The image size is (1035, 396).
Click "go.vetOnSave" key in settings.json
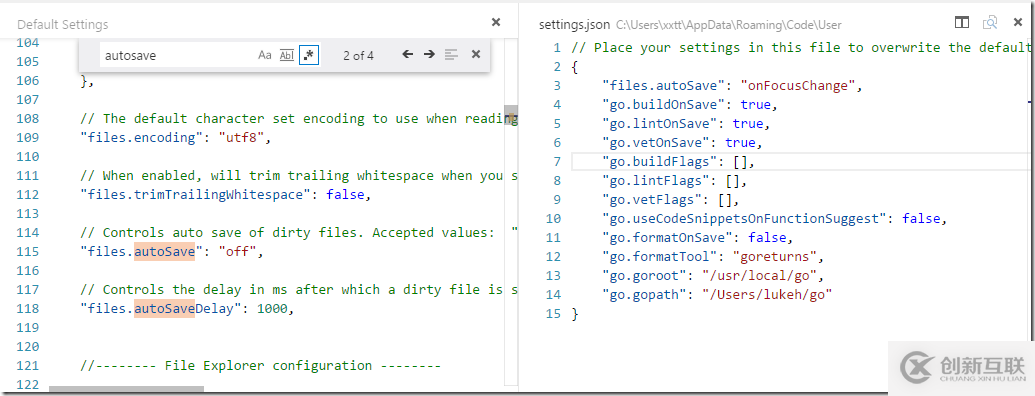(x=655, y=143)
